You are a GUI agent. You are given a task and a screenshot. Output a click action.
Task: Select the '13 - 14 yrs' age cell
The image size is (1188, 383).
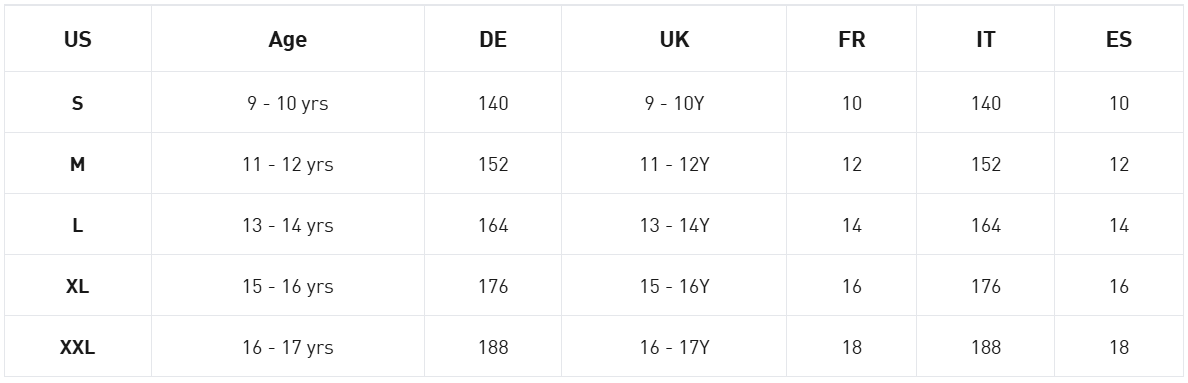[288, 226]
